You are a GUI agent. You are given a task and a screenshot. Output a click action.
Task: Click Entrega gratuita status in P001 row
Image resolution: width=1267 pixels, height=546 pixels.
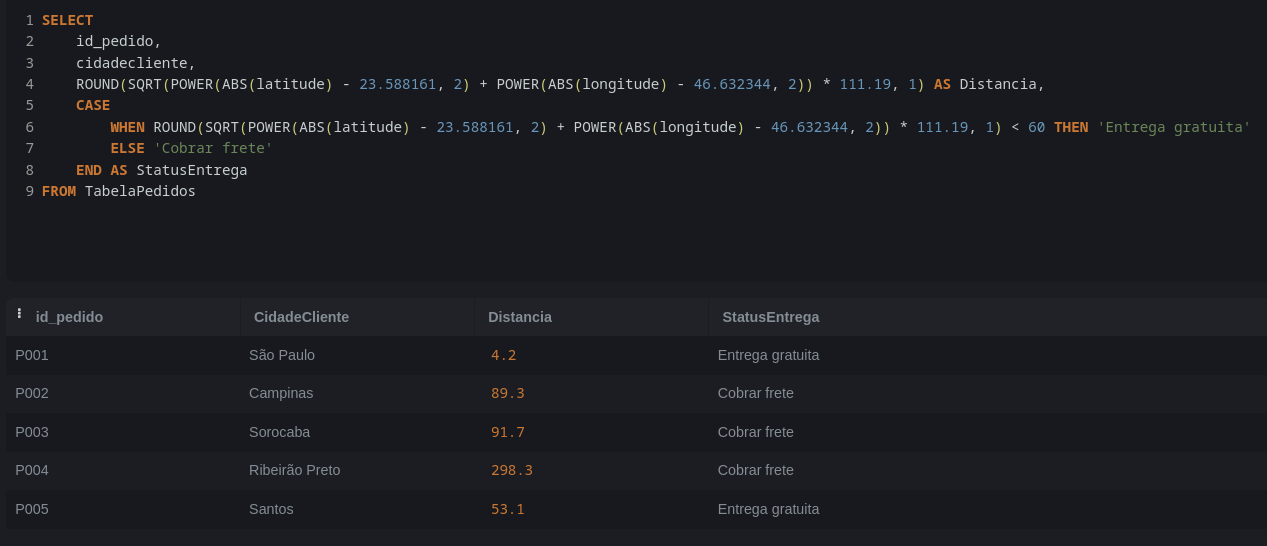pos(768,355)
